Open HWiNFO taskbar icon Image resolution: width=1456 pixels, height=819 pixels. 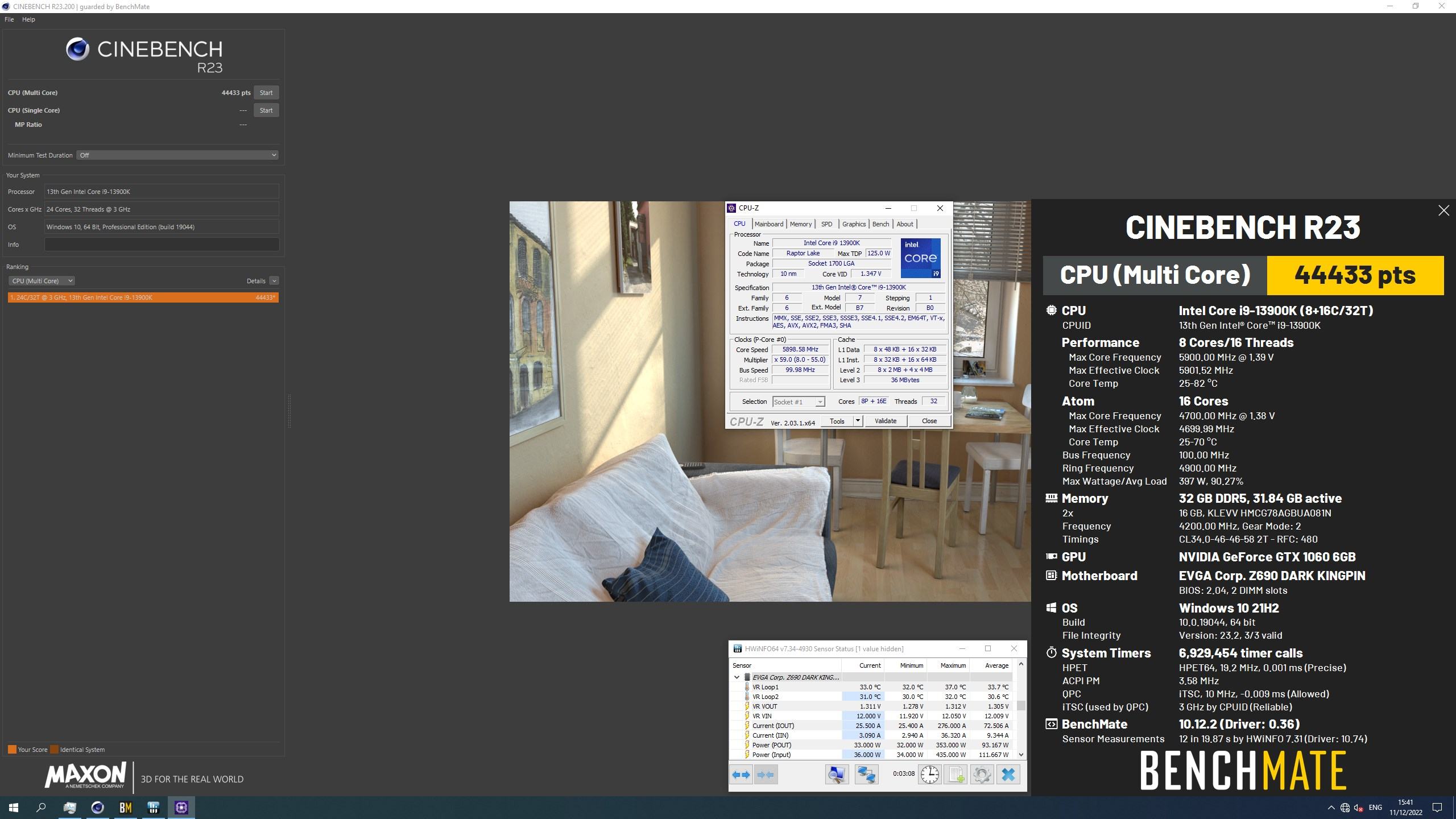153,807
